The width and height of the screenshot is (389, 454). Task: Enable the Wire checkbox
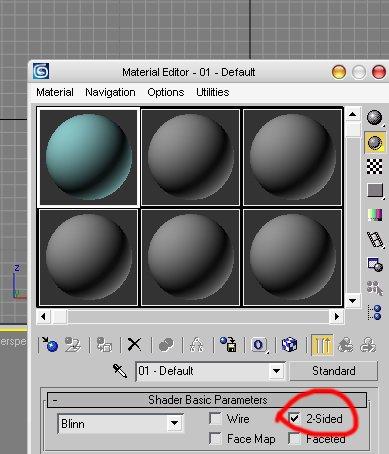coord(215,418)
